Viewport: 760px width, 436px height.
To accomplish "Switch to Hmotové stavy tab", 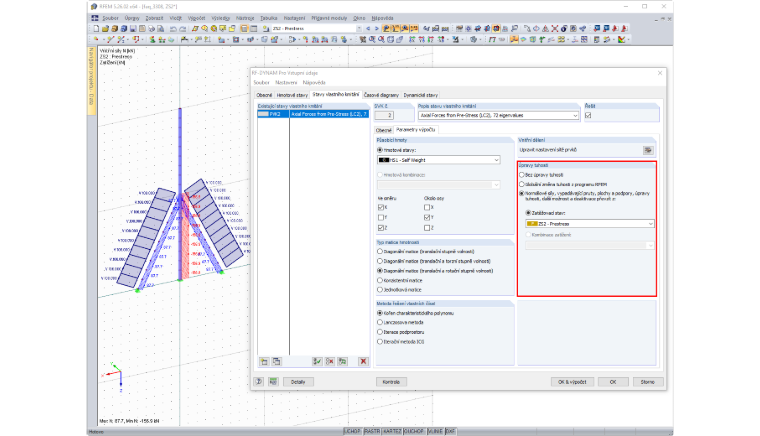I will 292,95.
